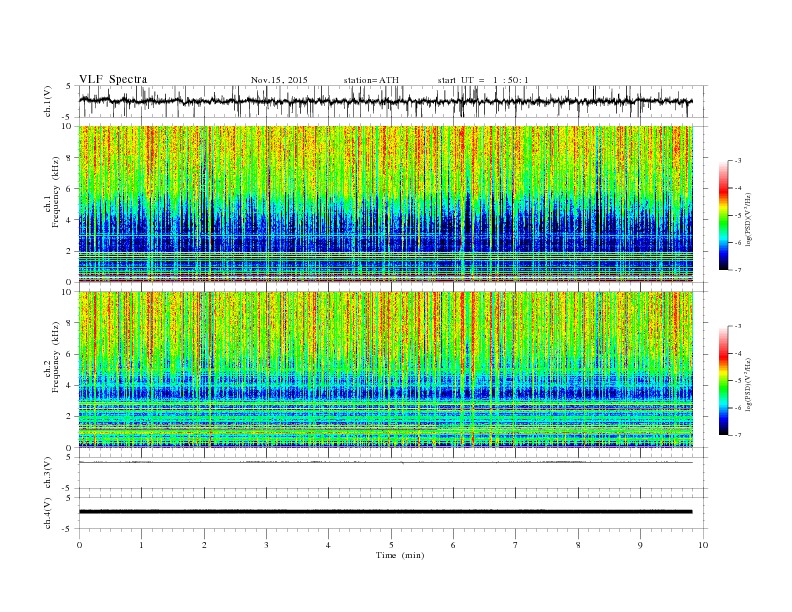Select the "start UT = 1 :50: 1" text

point(483,80)
